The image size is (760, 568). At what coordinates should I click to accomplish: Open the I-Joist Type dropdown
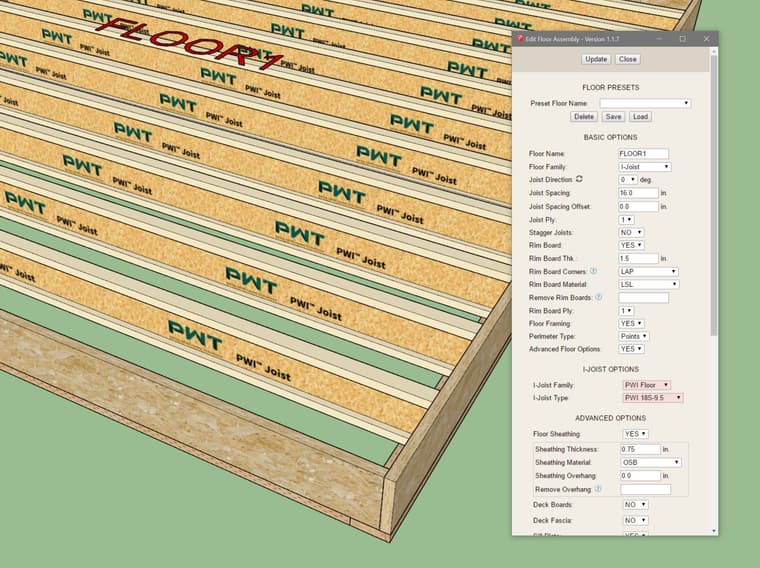pos(652,398)
